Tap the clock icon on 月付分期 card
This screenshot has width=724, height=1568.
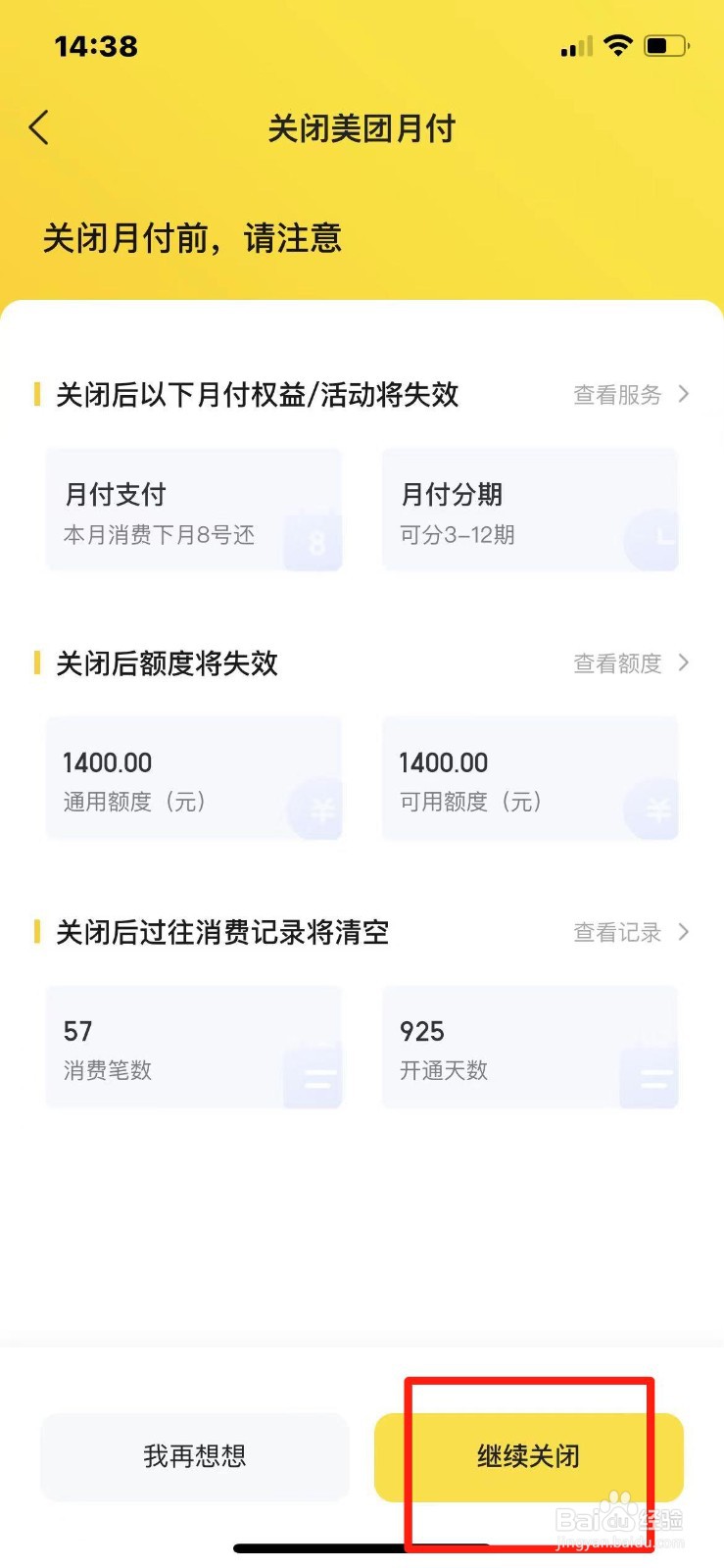652,540
